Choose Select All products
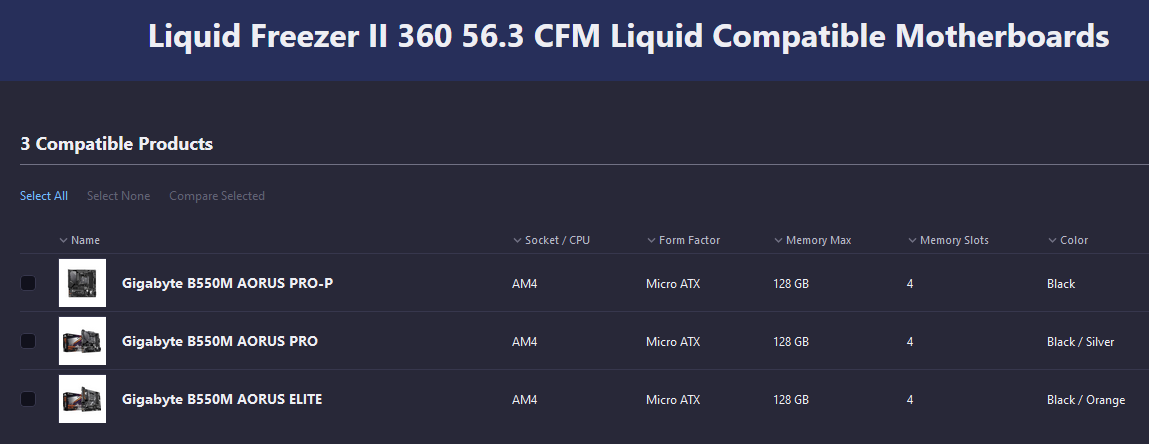This screenshot has width=1149, height=444. coord(44,196)
